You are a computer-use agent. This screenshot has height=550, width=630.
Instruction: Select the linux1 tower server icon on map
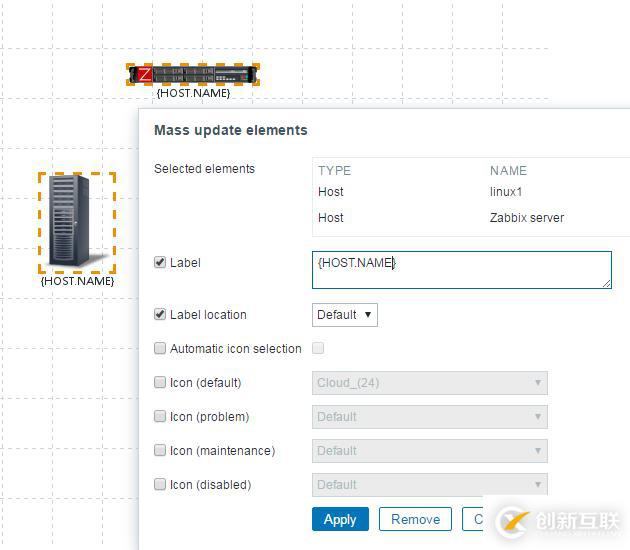pos(77,222)
